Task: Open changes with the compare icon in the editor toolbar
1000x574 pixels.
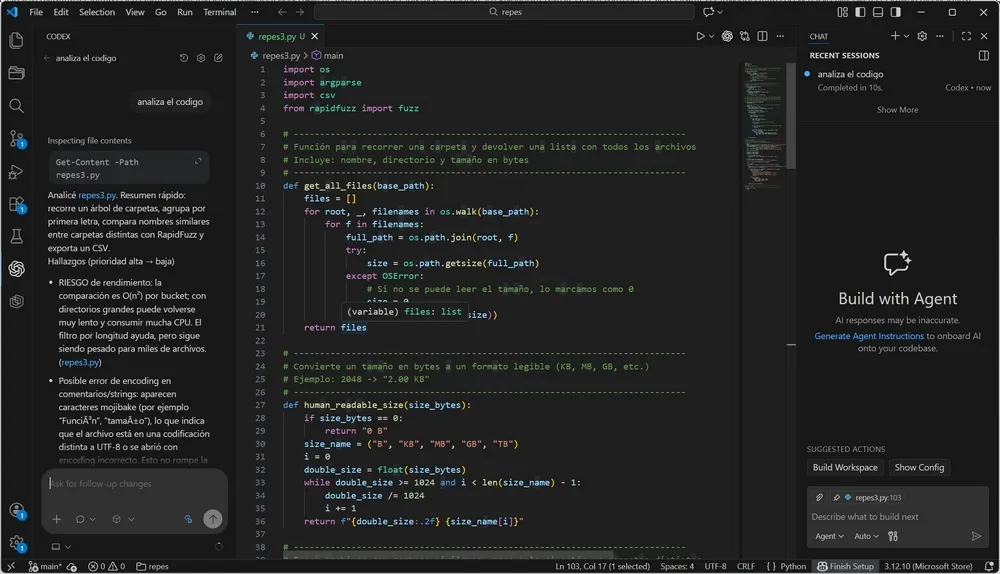Action: point(745,36)
